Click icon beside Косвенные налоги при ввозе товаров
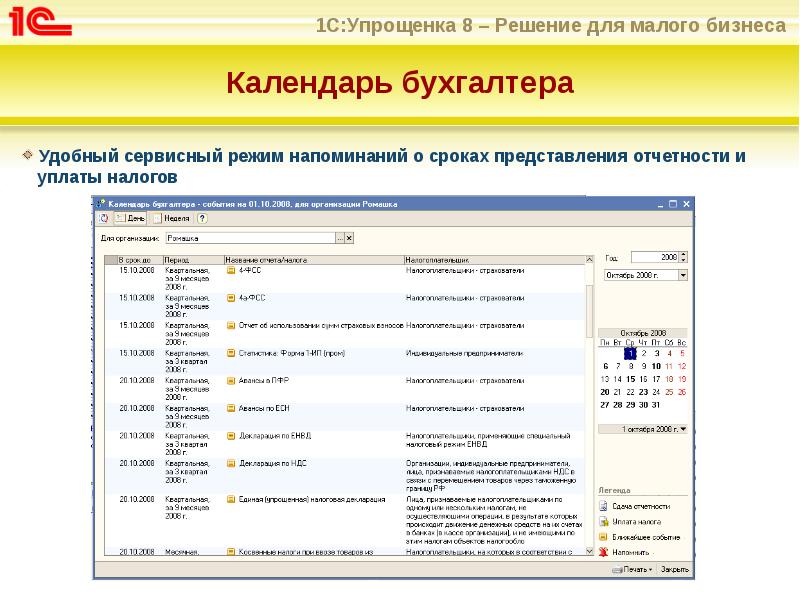 231,552
